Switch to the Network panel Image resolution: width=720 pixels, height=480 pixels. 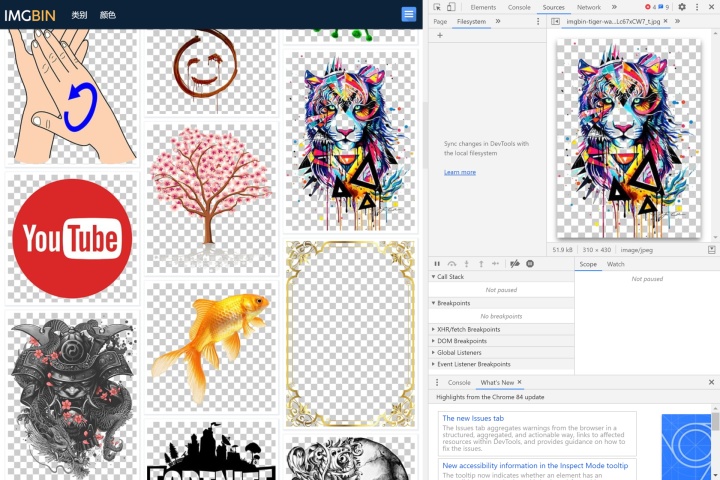tap(589, 7)
